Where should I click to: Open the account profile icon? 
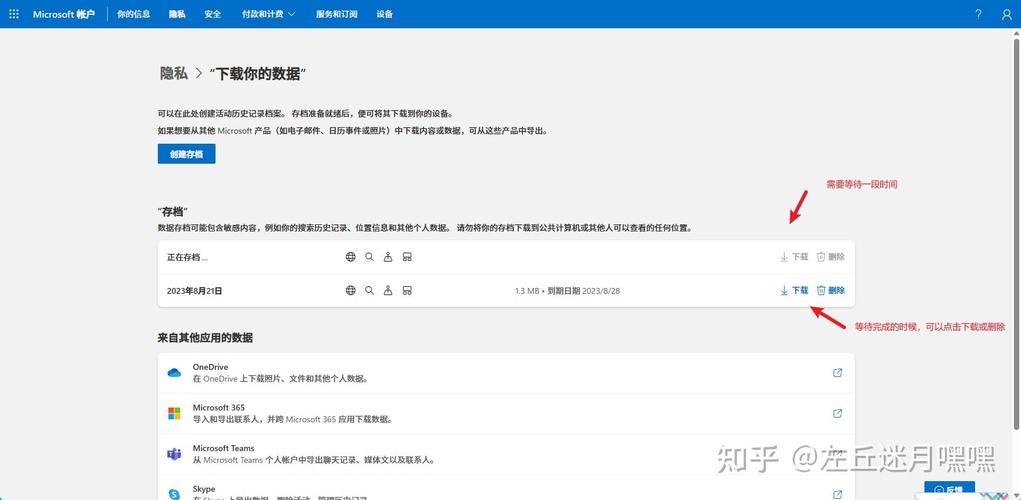pos(1006,14)
